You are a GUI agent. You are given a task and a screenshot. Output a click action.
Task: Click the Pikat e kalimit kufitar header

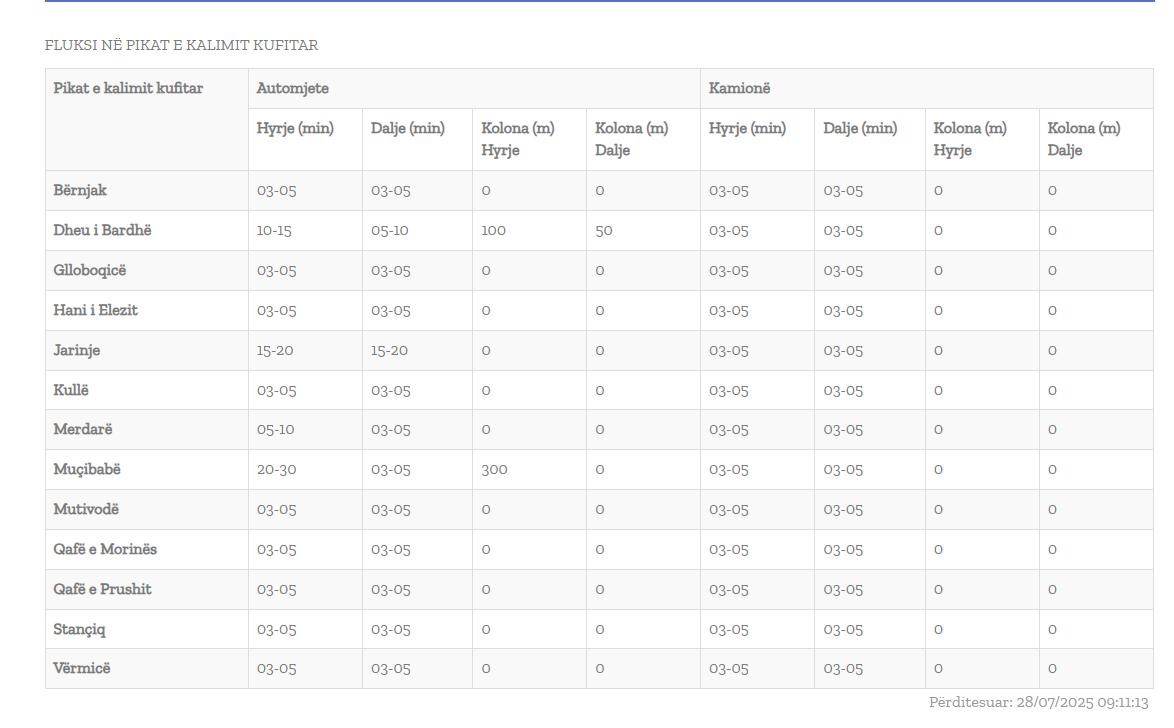tap(128, 88)
